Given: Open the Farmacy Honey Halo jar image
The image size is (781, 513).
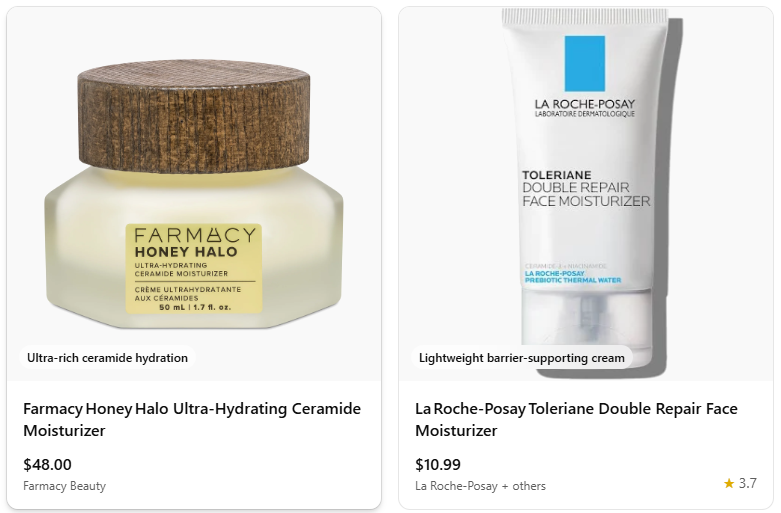Looking at the screenshot, I should [x=194, y=194].
